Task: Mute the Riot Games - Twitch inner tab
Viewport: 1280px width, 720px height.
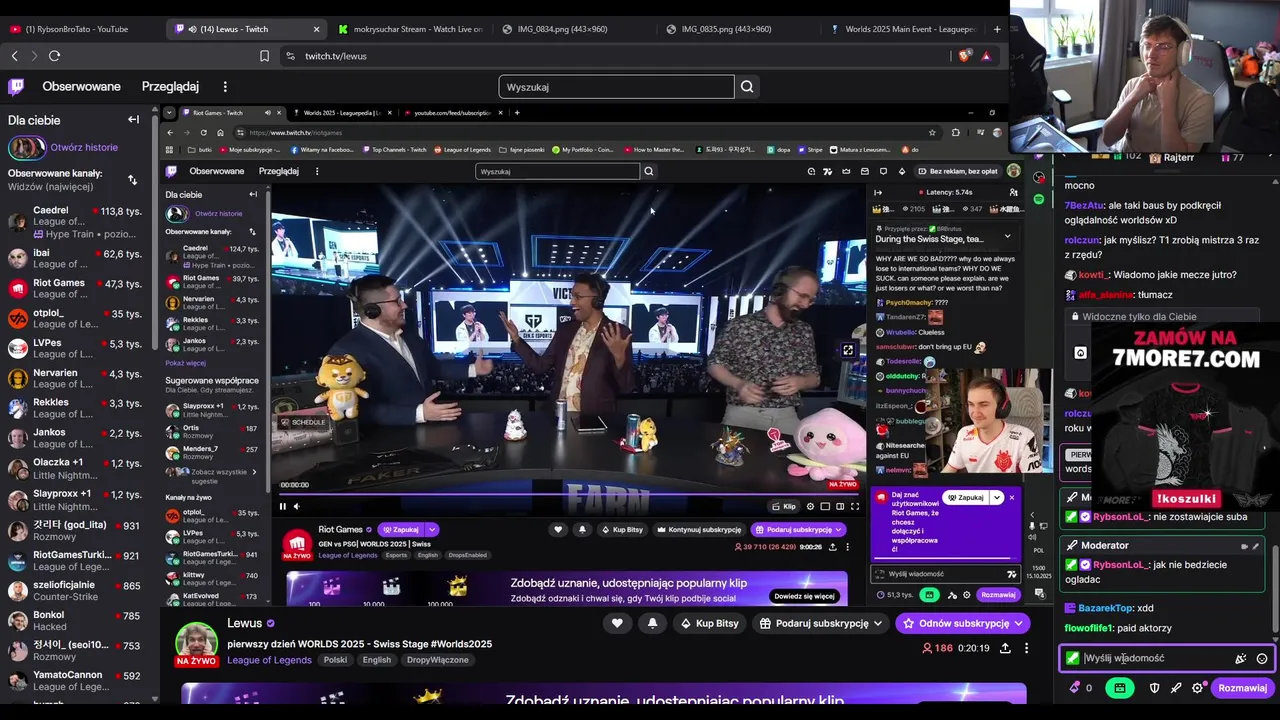Action: pos(267,113)
